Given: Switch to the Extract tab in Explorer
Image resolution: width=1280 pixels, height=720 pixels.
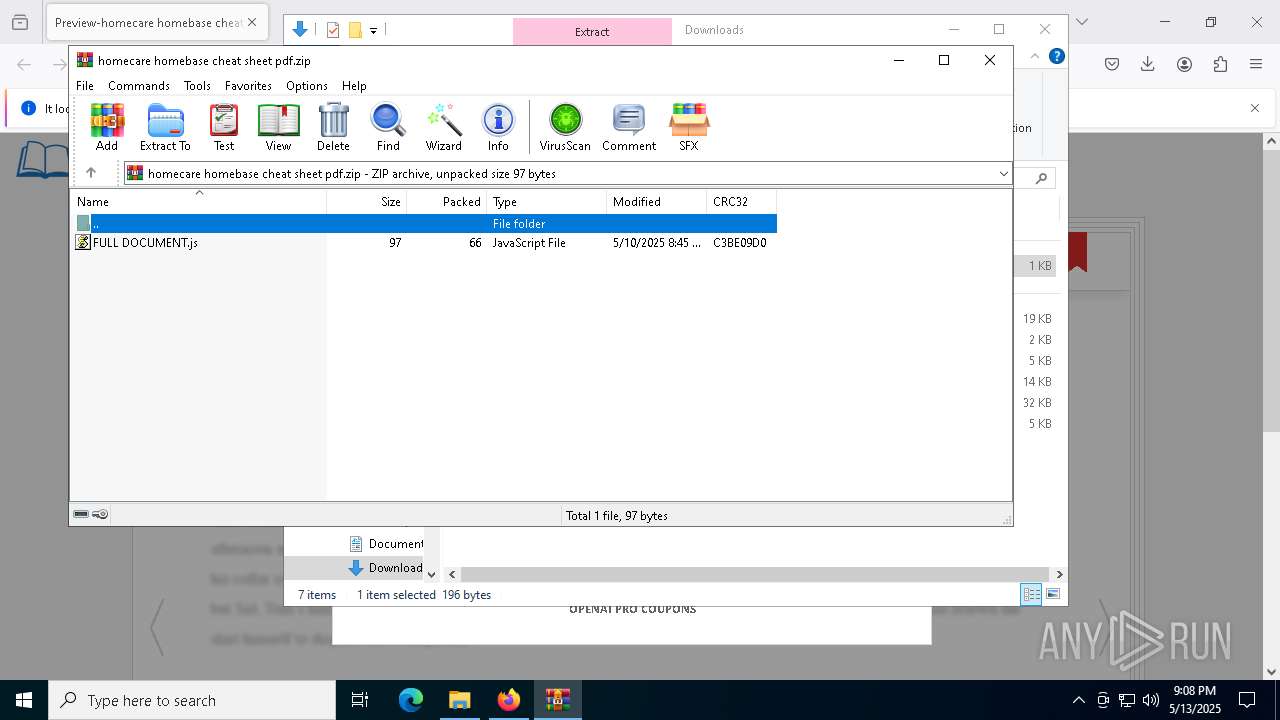Looking at the screenshot, I should coord(592,31).
